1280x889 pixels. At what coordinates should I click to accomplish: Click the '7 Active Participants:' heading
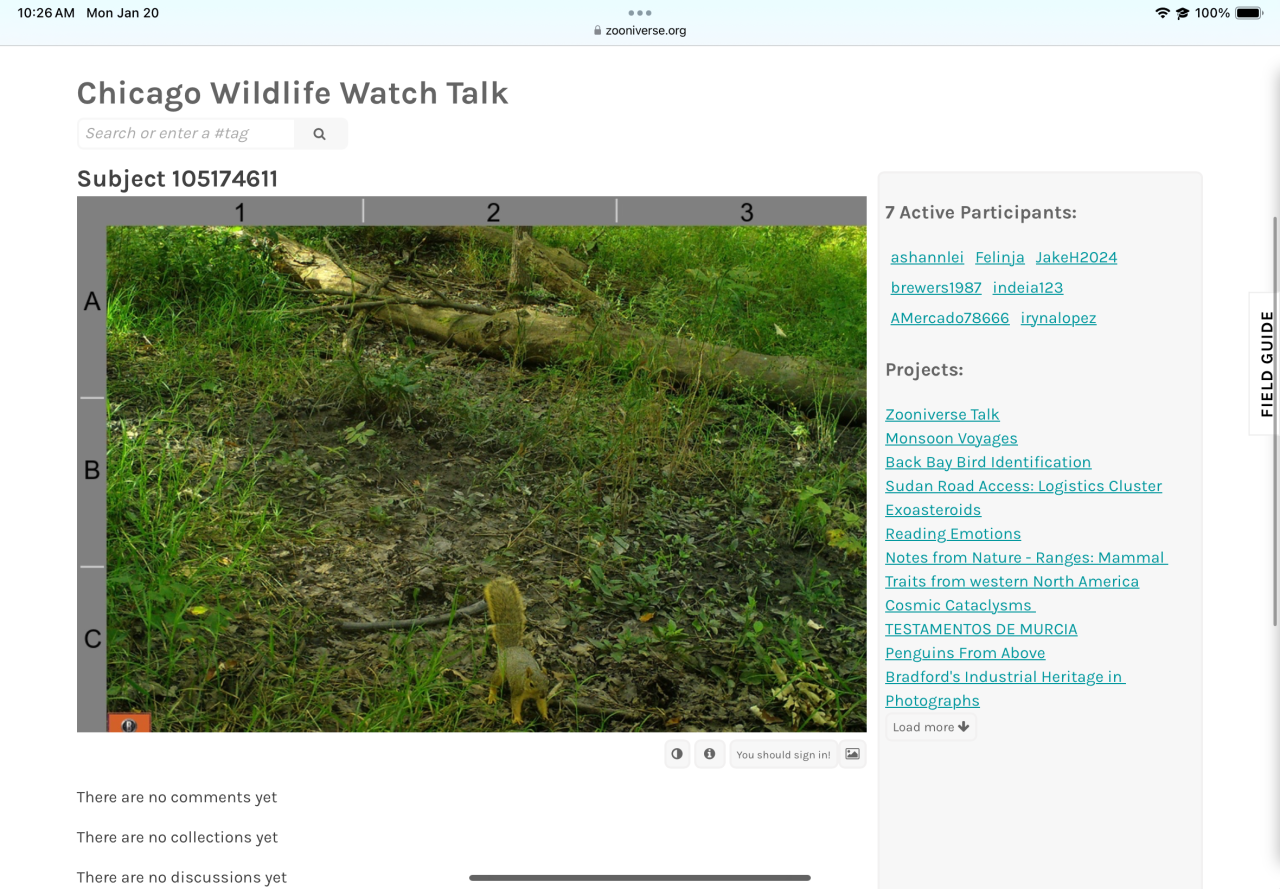tap(981, 212)
